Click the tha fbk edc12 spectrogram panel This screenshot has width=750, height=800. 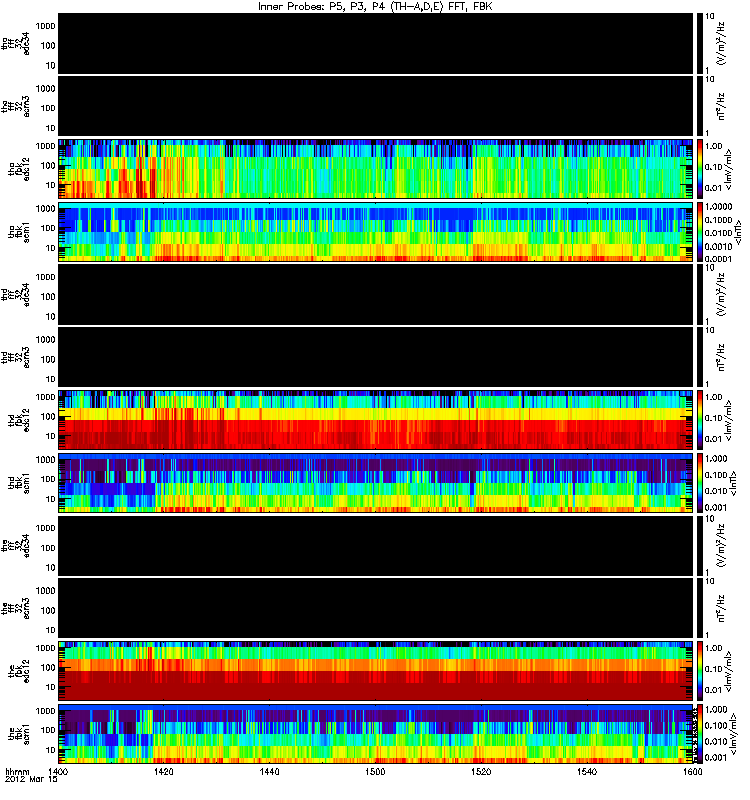coord(375,169)
